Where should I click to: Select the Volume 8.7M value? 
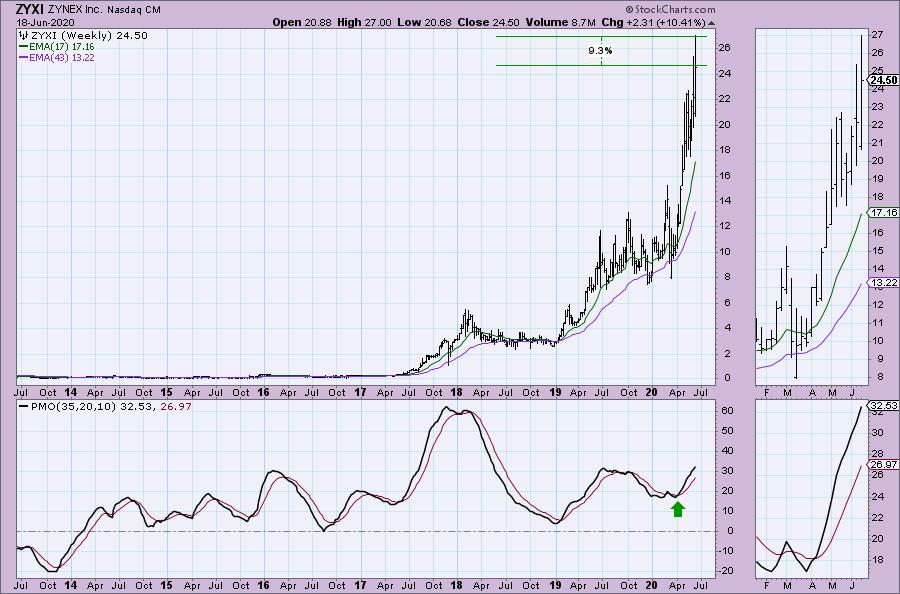(x=560, y=22)
